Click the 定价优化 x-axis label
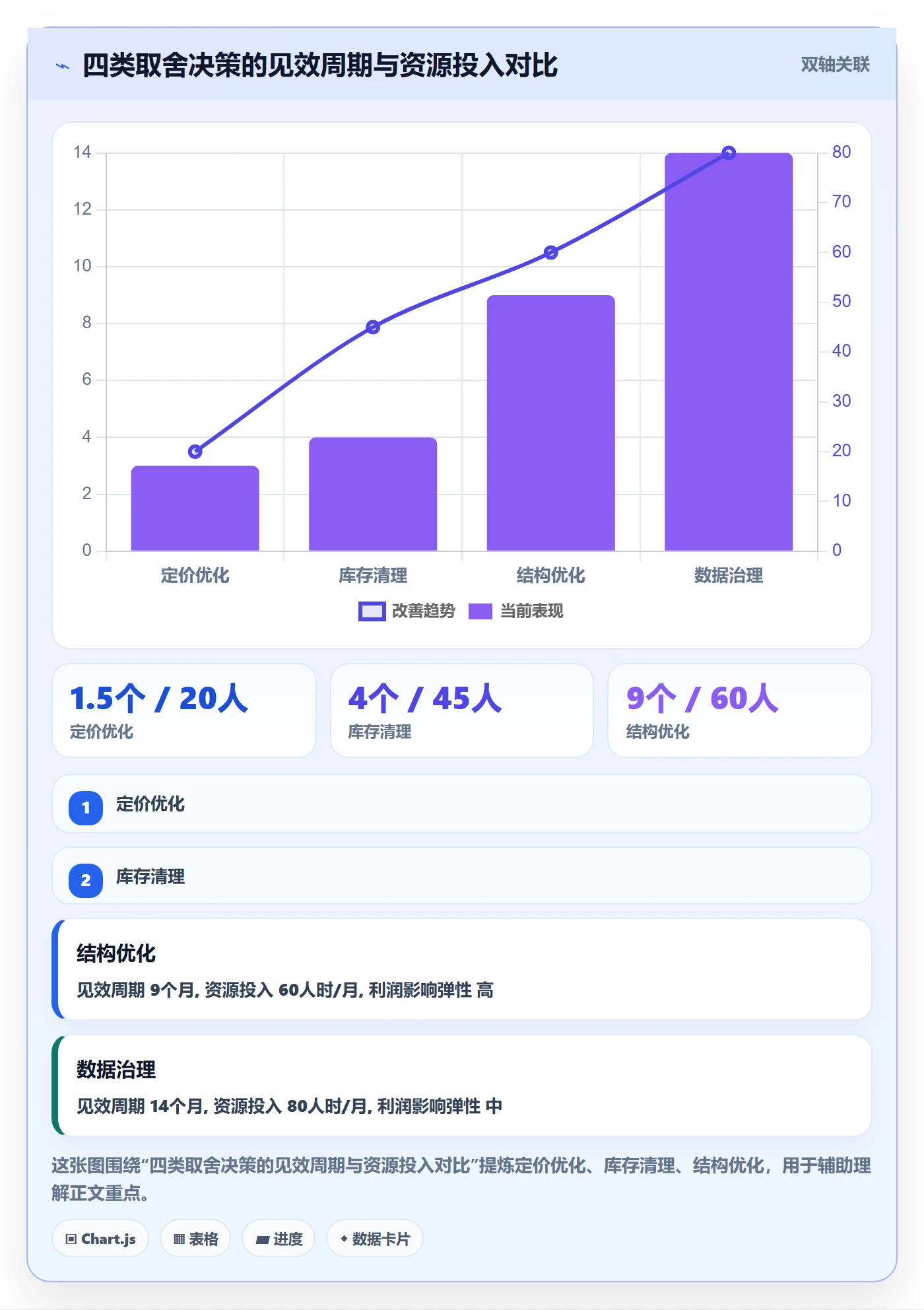Viewport: 924px width, 1310px height. (x=195, y=576)
